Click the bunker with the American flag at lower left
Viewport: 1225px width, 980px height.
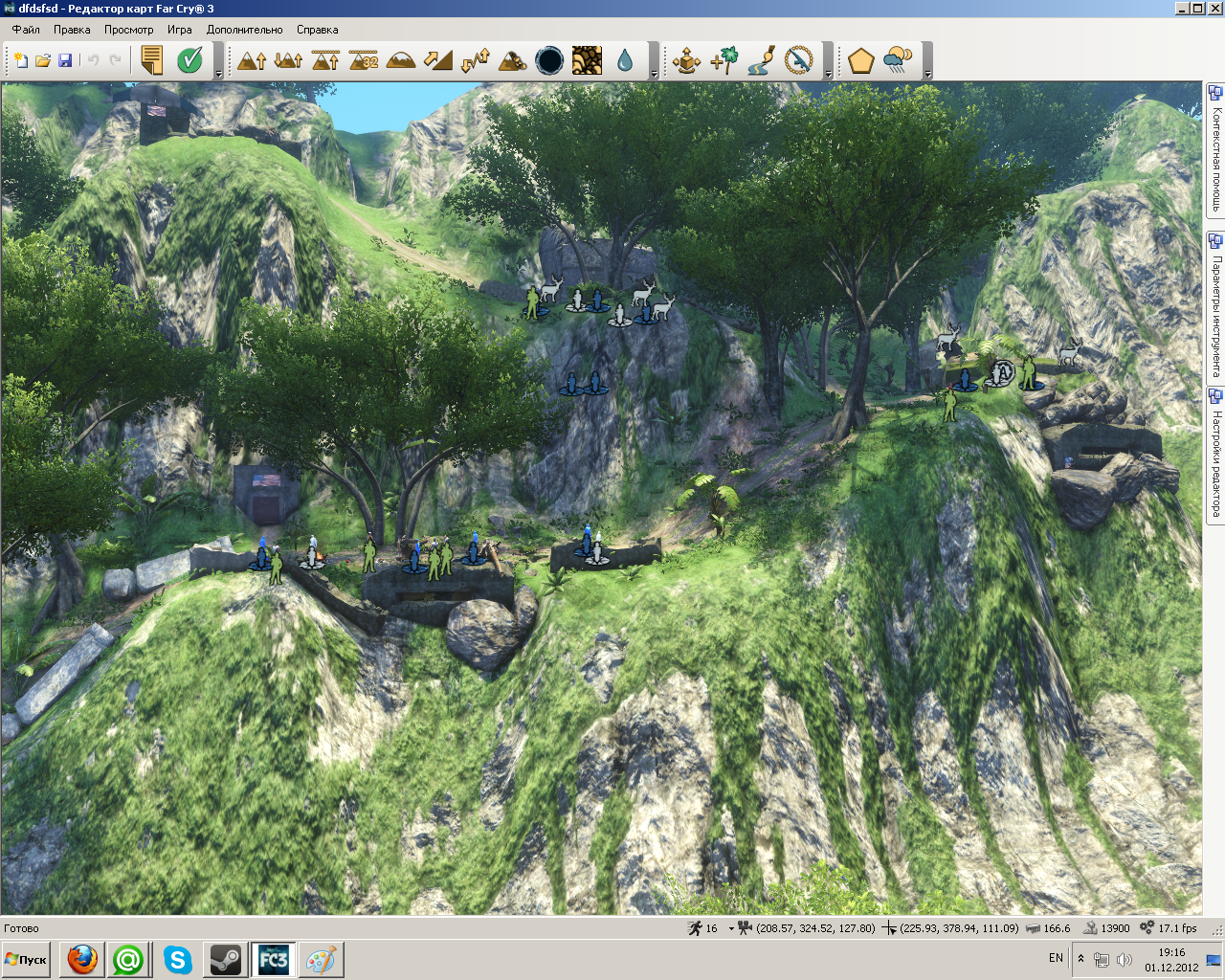pos(267,494)
